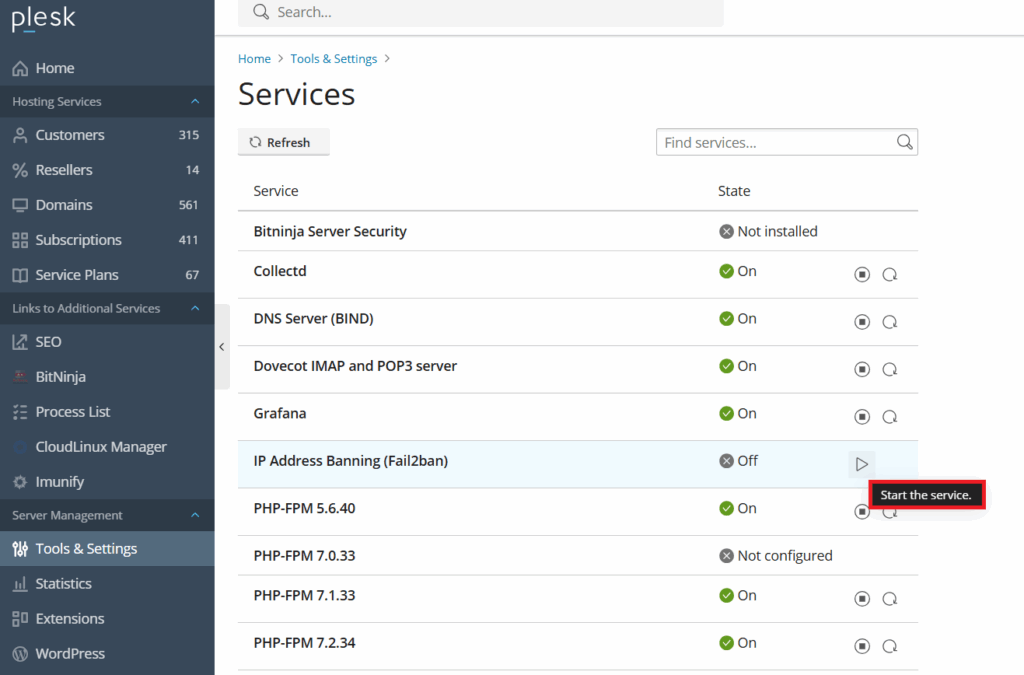Collapse the sidebar with the chevron arrow
This screenshot has width=1024, height=675.
click(221, 347)
